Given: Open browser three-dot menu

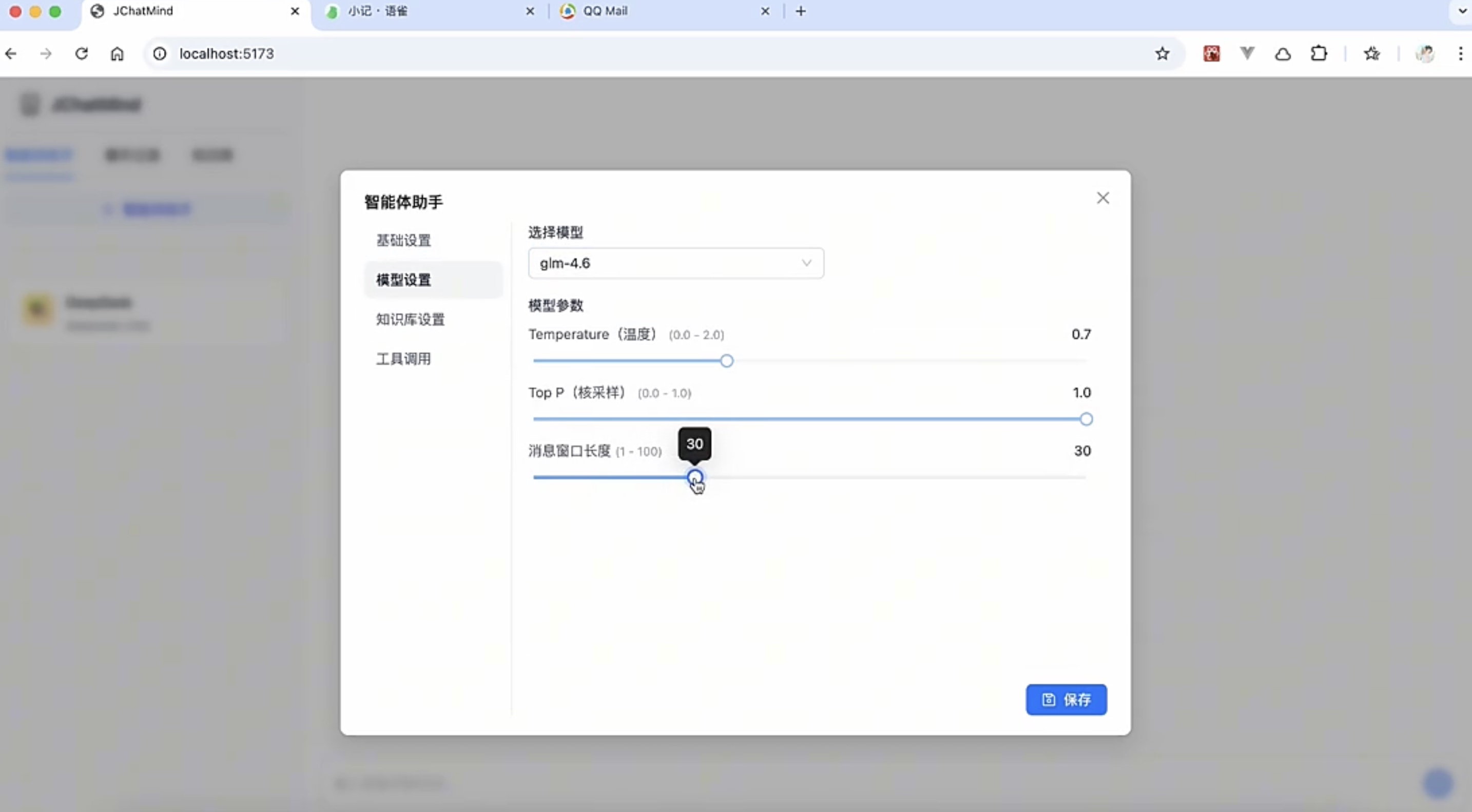Looking at the screenshot, I should pos(1460,54).
